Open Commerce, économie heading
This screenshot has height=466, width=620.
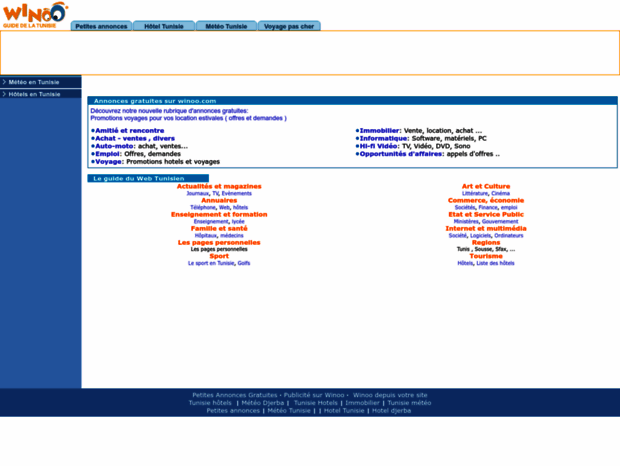coord(486,200)
